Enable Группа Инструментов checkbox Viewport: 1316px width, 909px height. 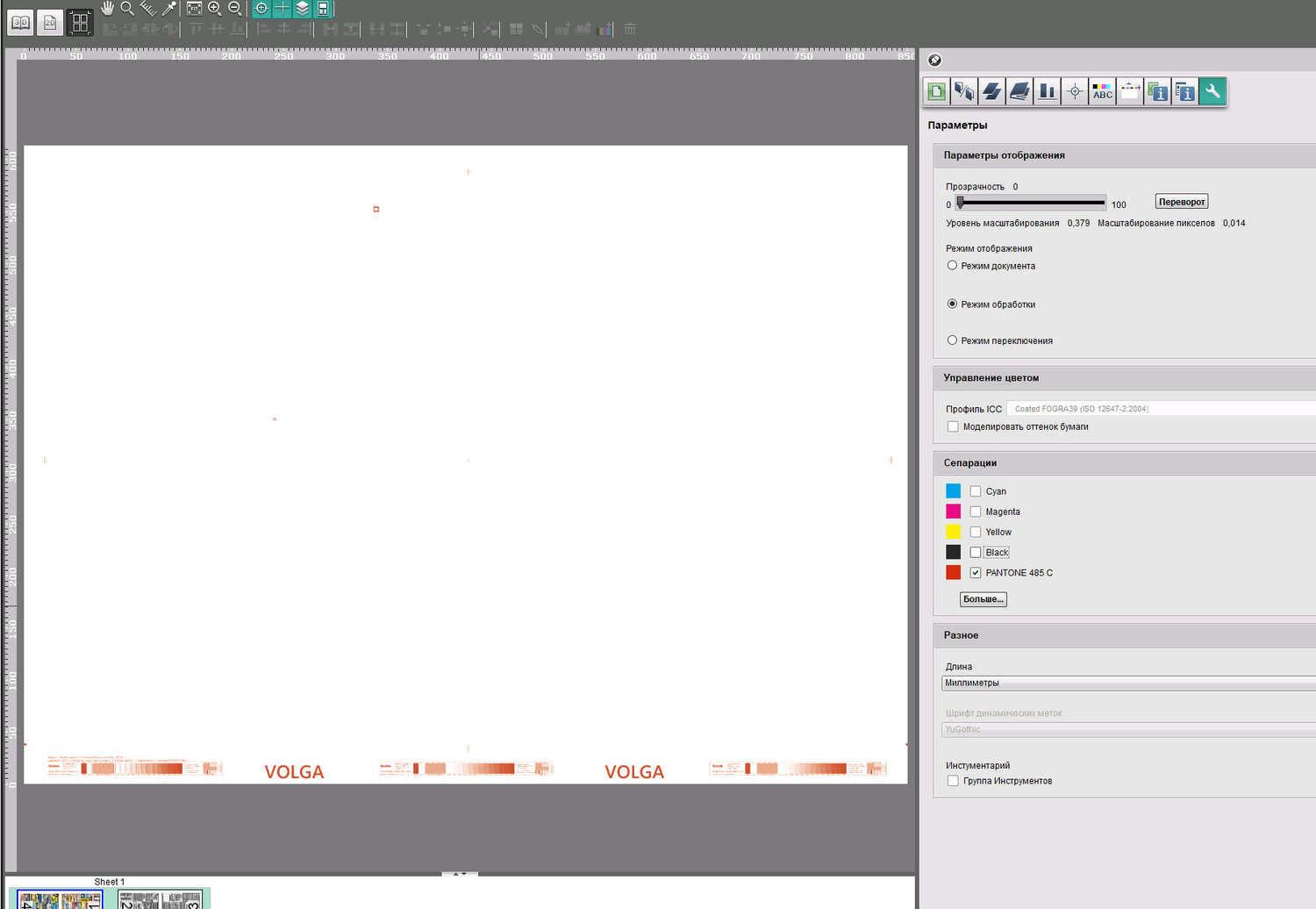pos(953,780)
